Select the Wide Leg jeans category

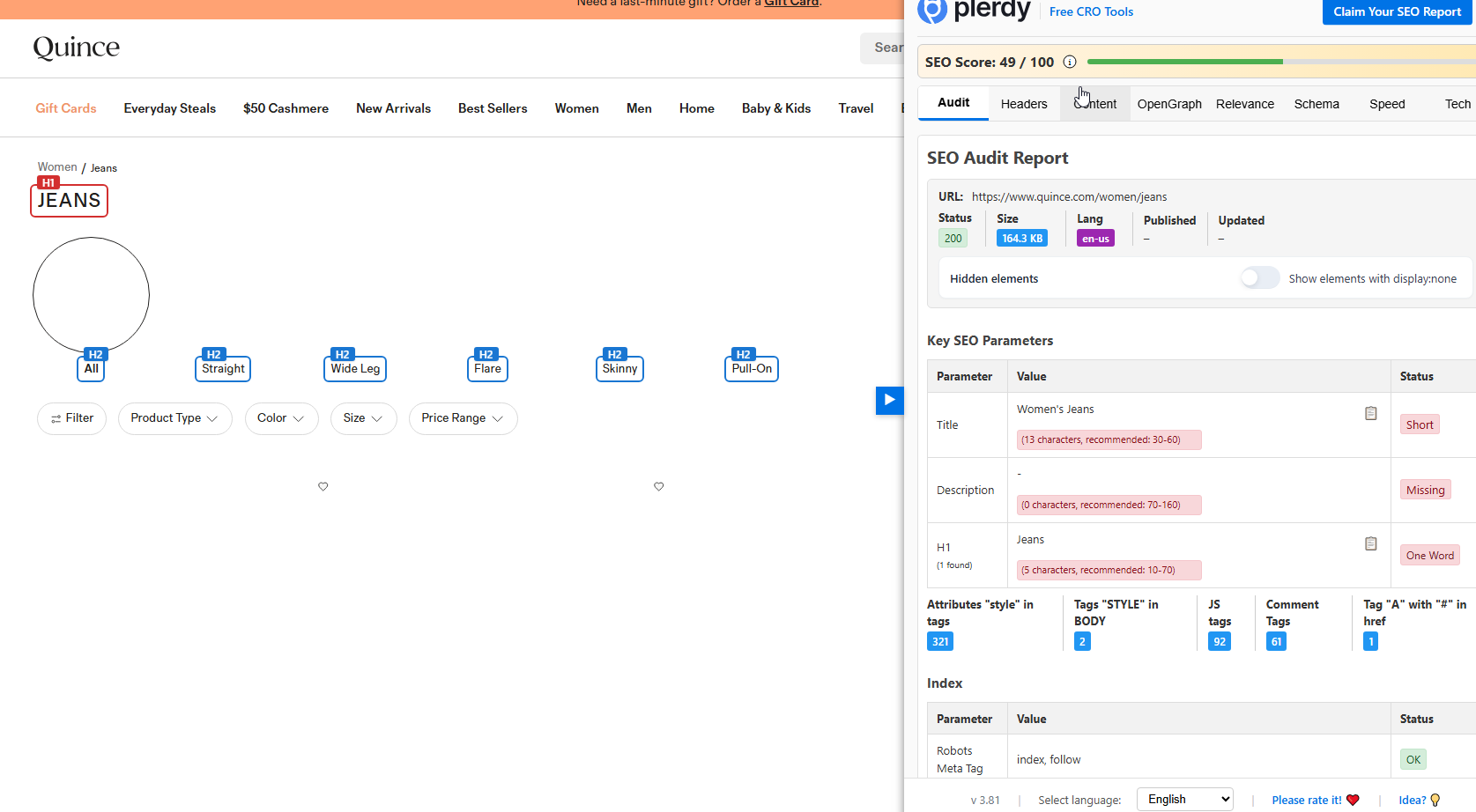point(355,369)
